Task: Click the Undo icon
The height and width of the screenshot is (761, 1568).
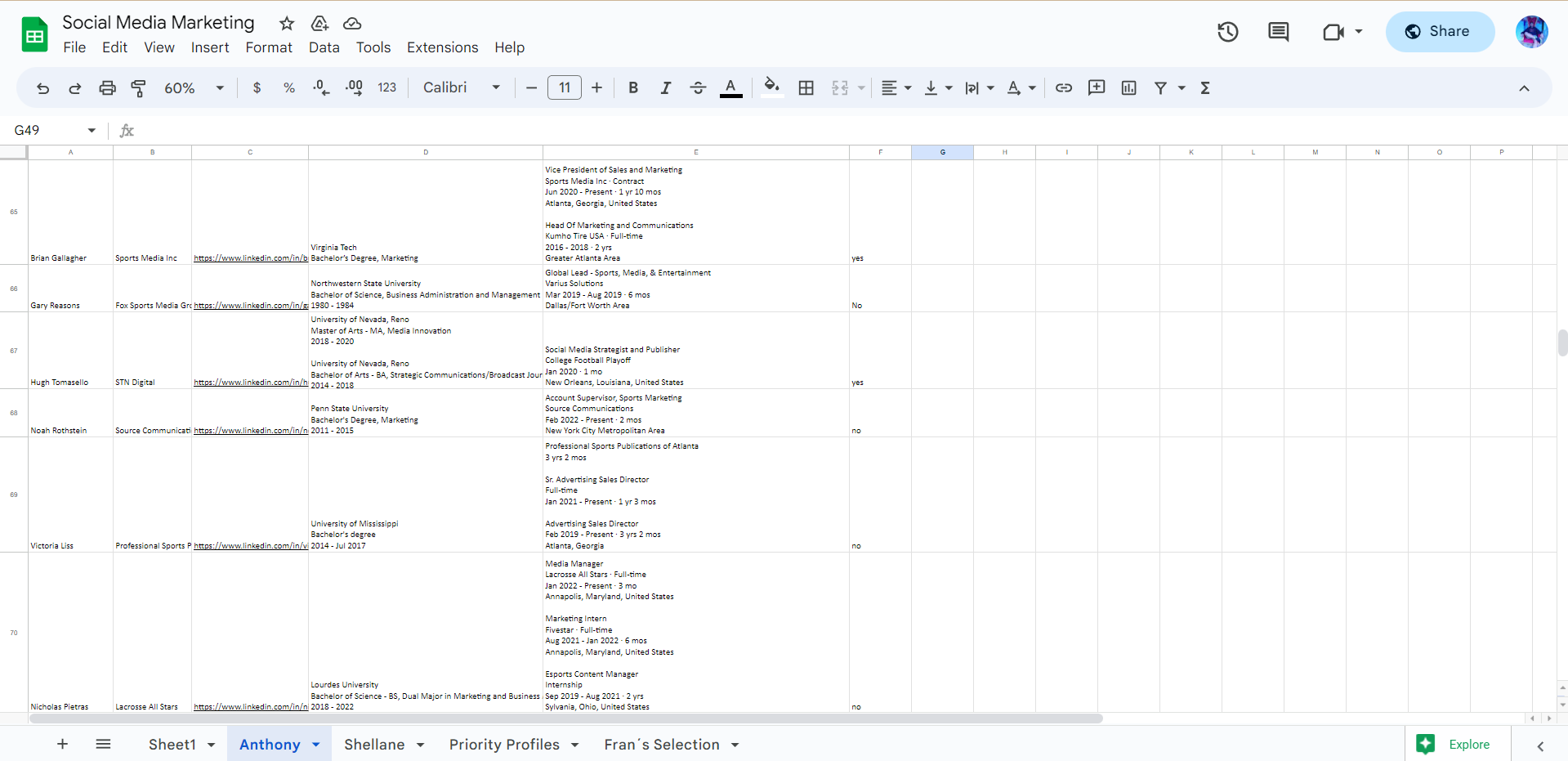Action: click(x=43, y=88)
